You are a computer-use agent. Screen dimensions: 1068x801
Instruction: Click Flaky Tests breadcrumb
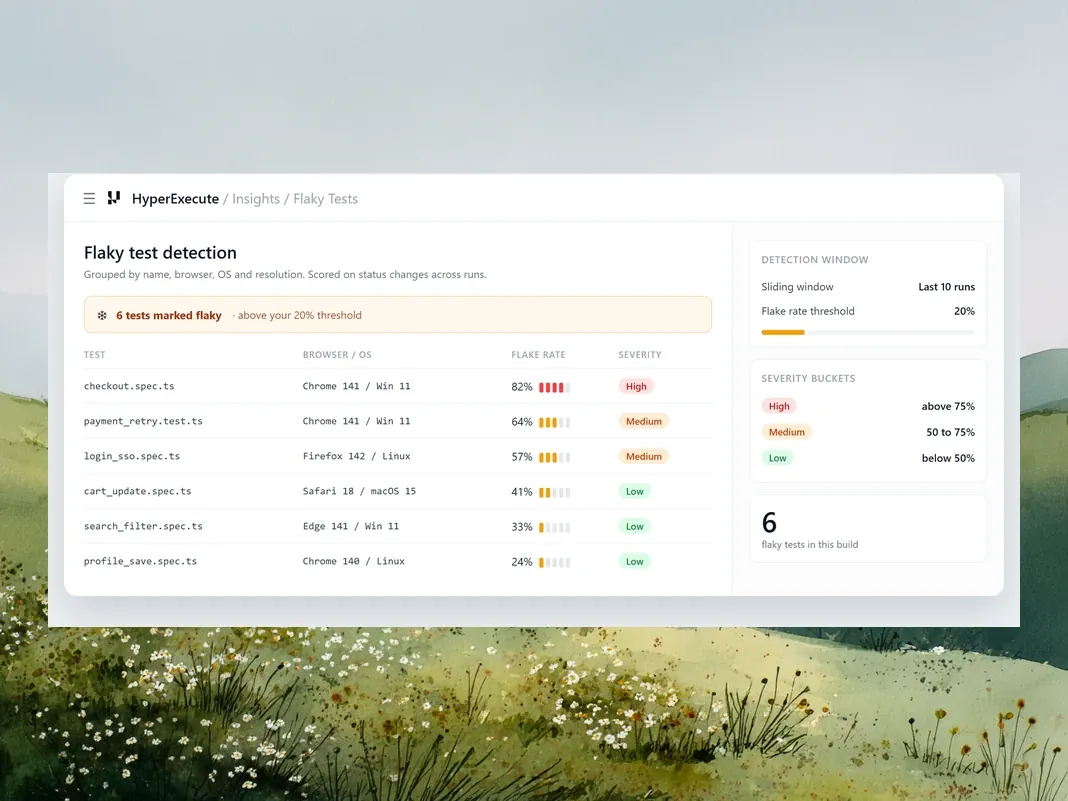click(x=326, y=199)
